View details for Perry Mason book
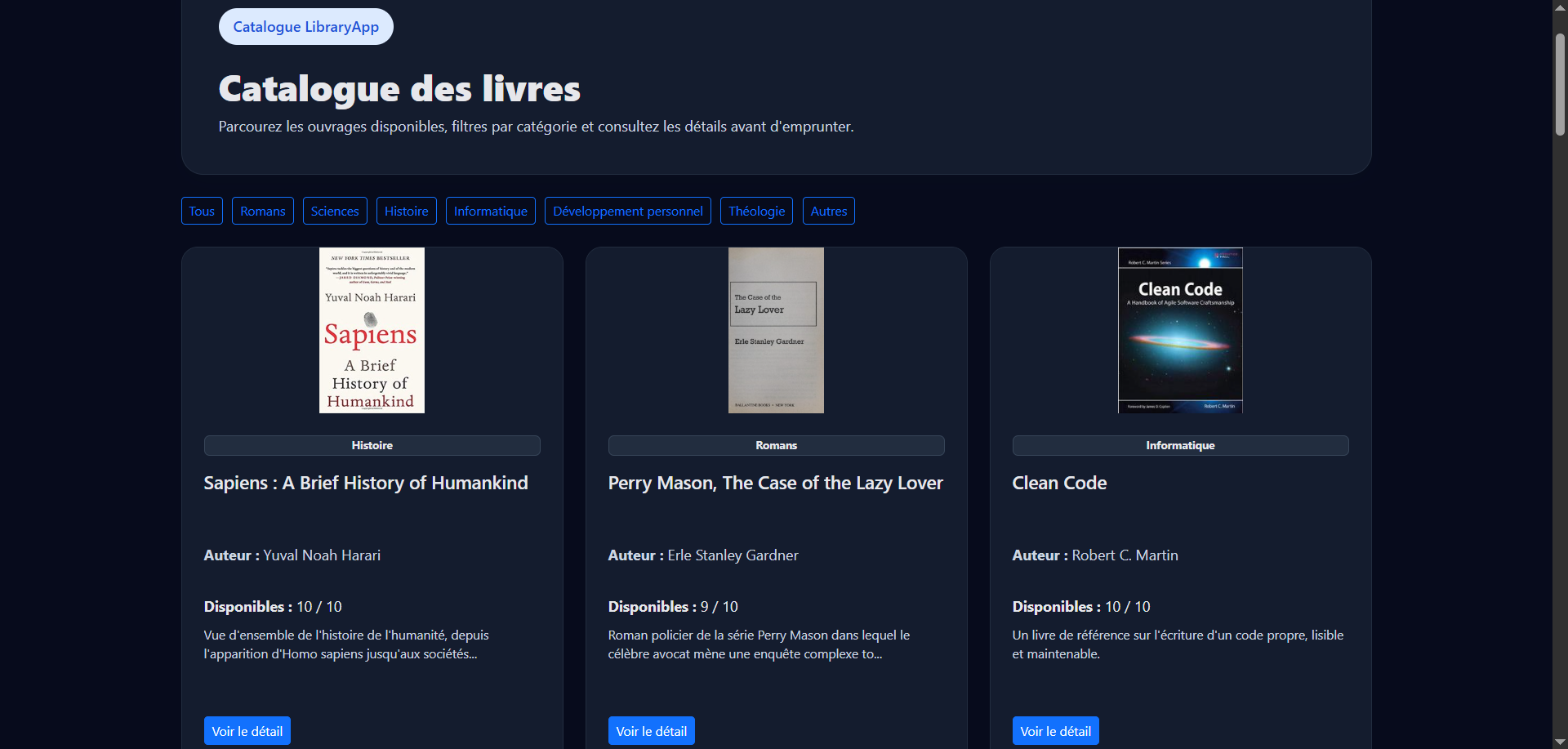Screen dimensions: 1568x749 [x=652, y=731]
